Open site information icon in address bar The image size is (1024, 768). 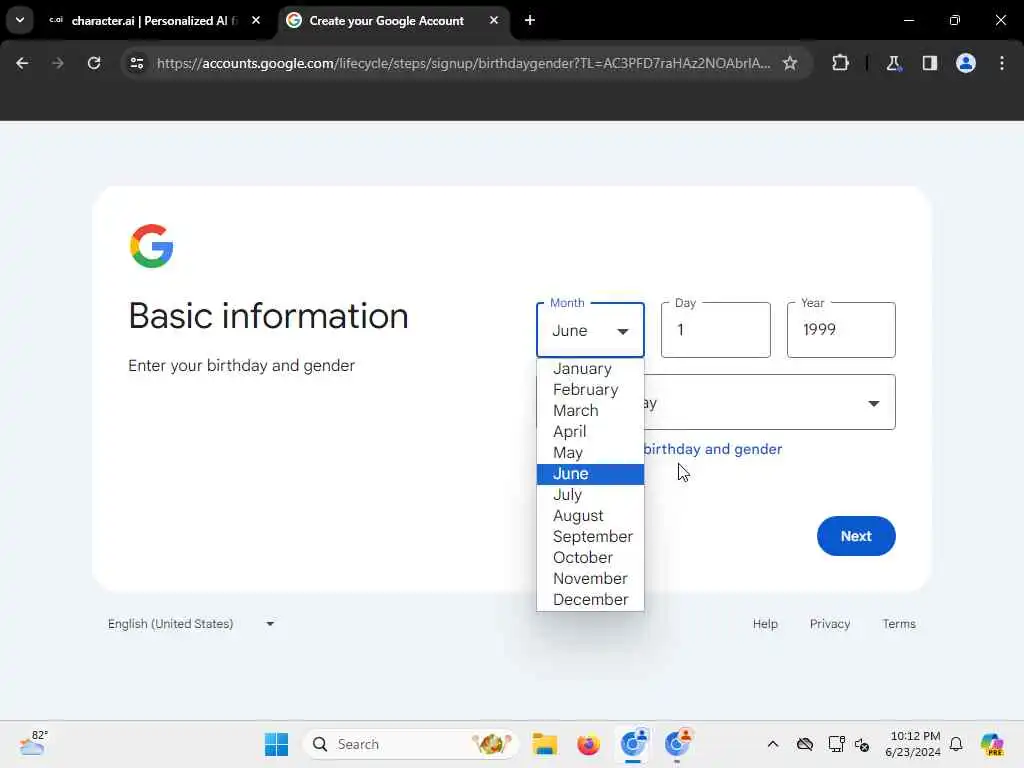pyautogui.click(x=136, y=63)
